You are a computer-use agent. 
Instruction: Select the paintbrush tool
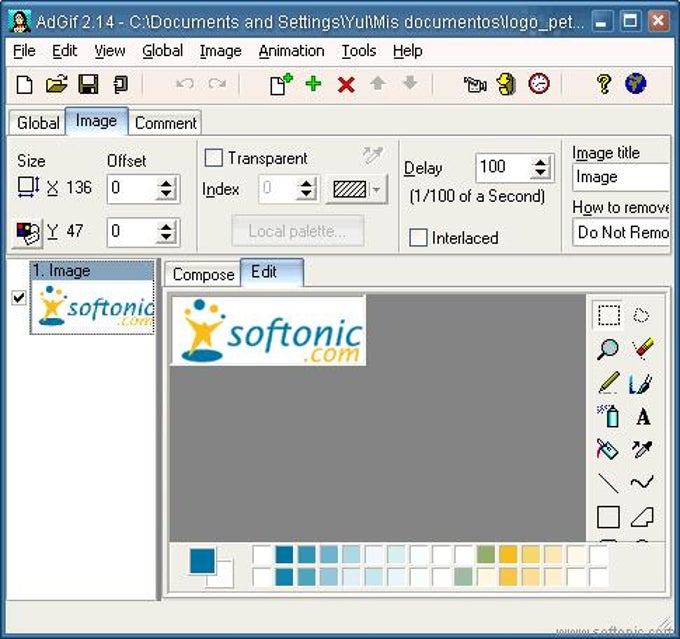click(x=641, y=383)
